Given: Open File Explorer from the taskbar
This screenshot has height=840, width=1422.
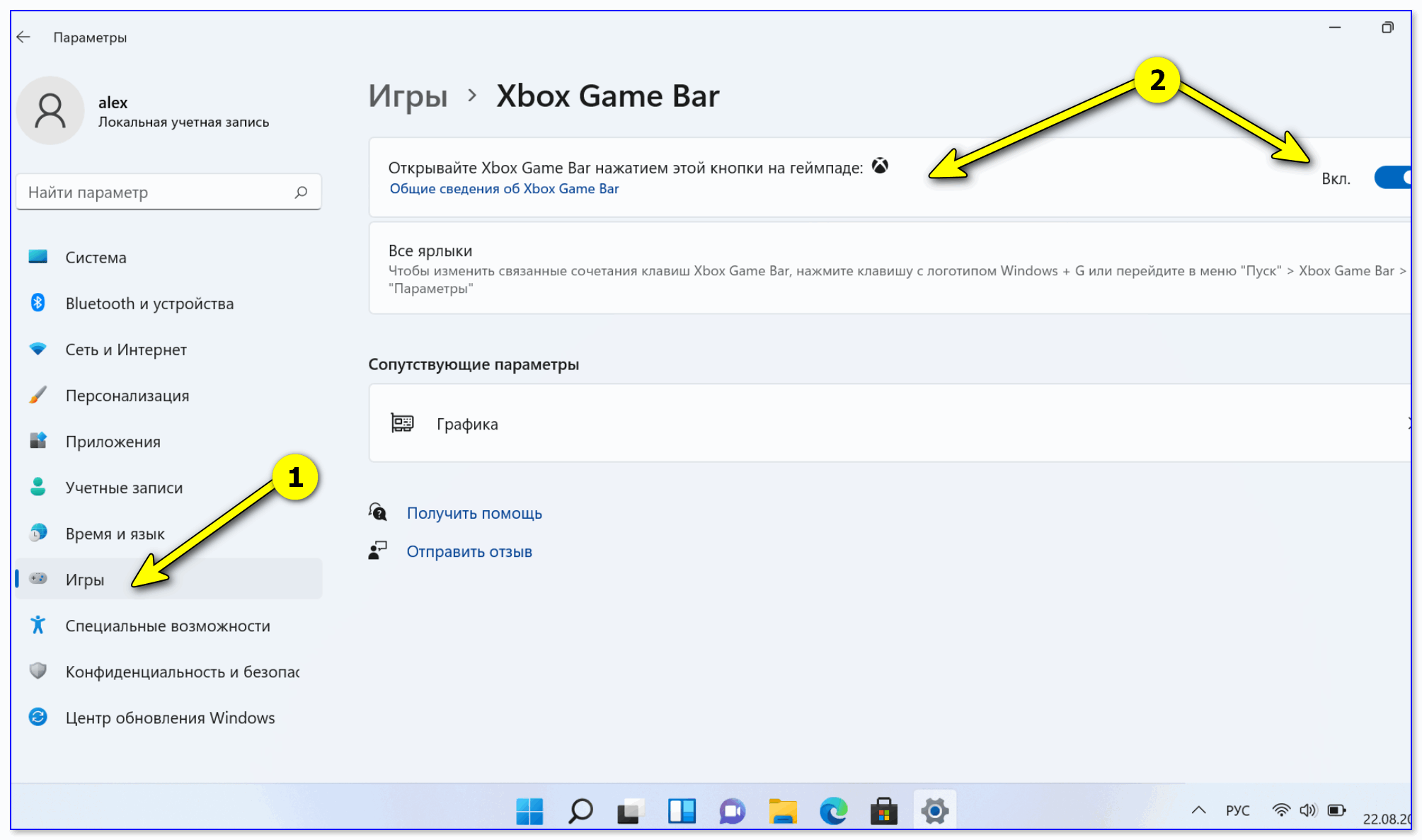Looking at the screenshot, I should tap(783, 811).
